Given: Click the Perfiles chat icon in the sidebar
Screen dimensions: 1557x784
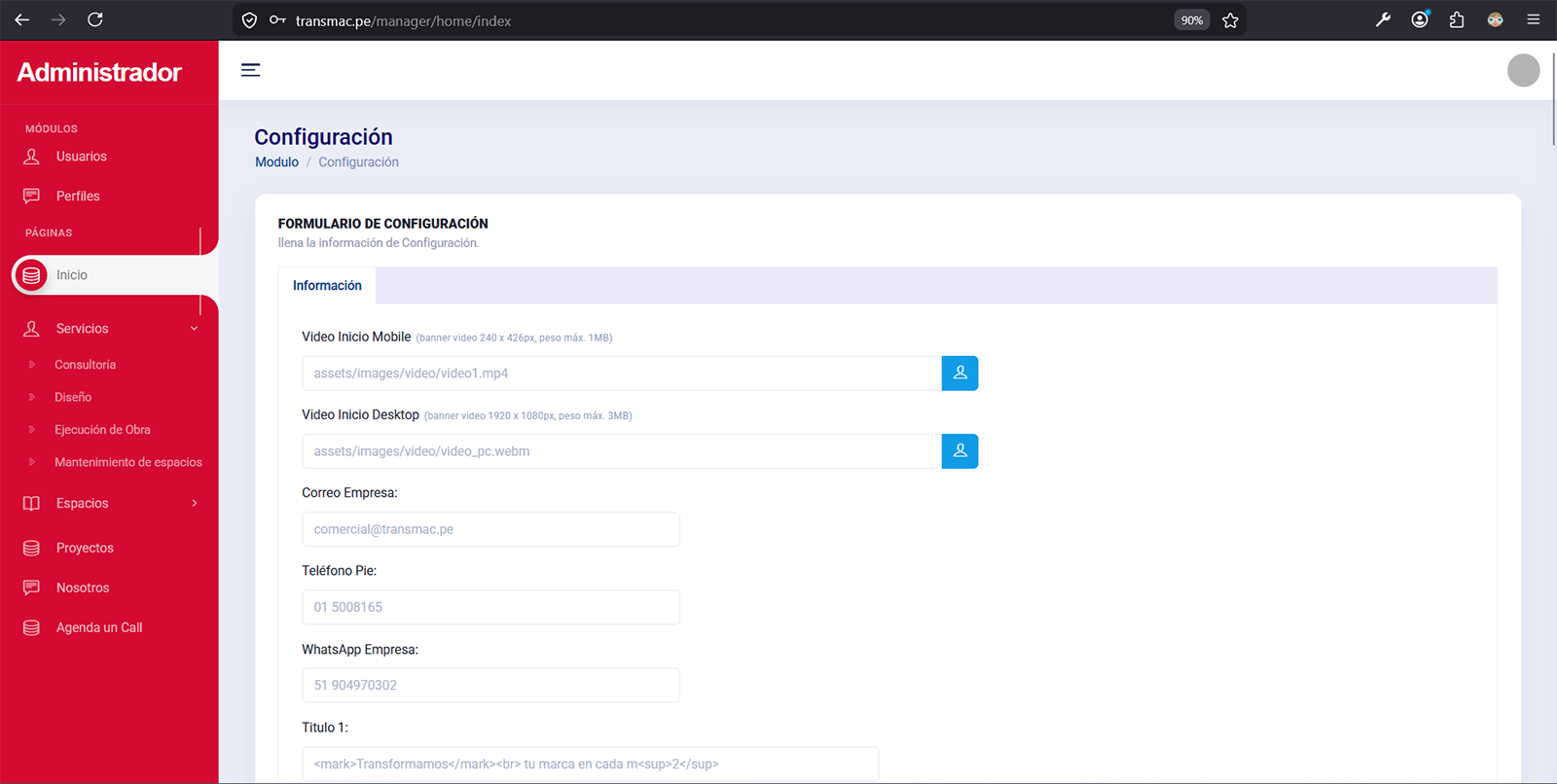Looking at the screenshot, I should (x=31, y=196).
